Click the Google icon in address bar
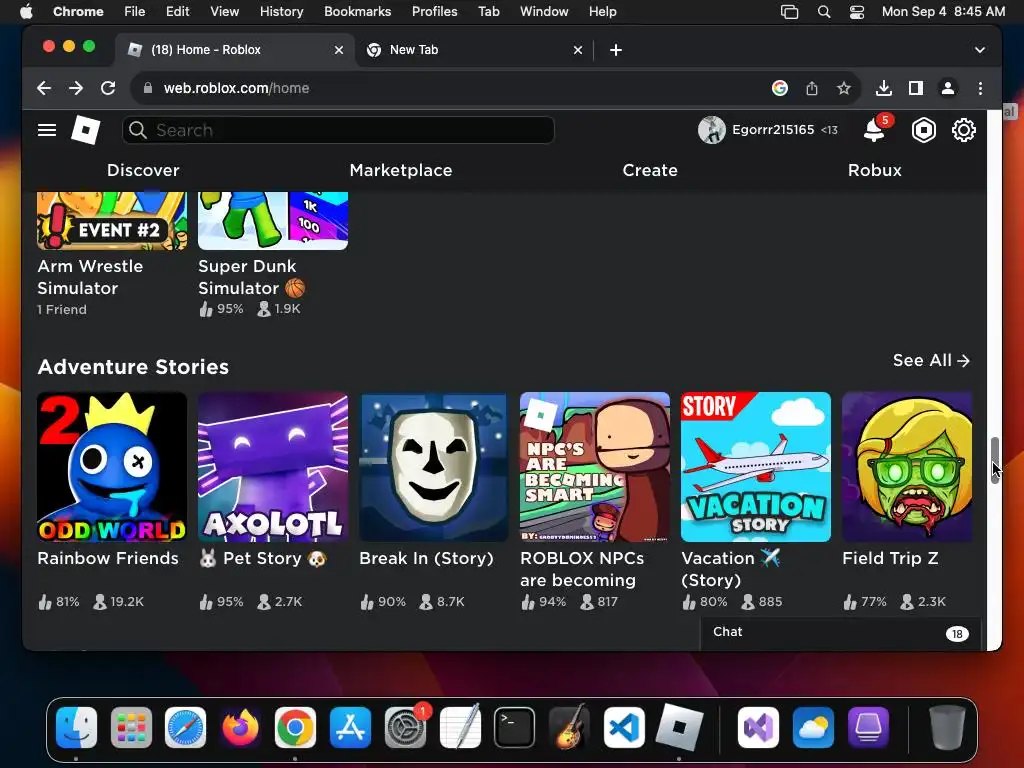The width and height of the screenshot is (1024, 768). [780, 88]
